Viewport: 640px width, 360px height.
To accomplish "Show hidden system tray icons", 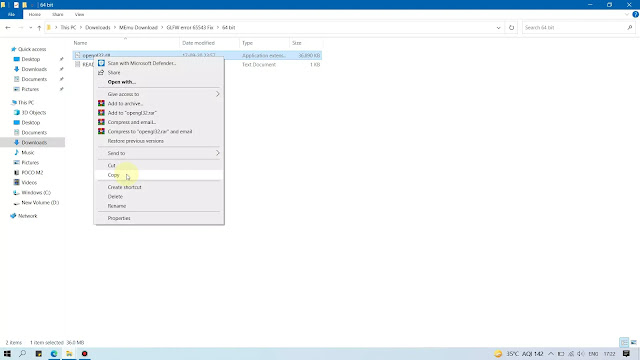I will point(551,354).
